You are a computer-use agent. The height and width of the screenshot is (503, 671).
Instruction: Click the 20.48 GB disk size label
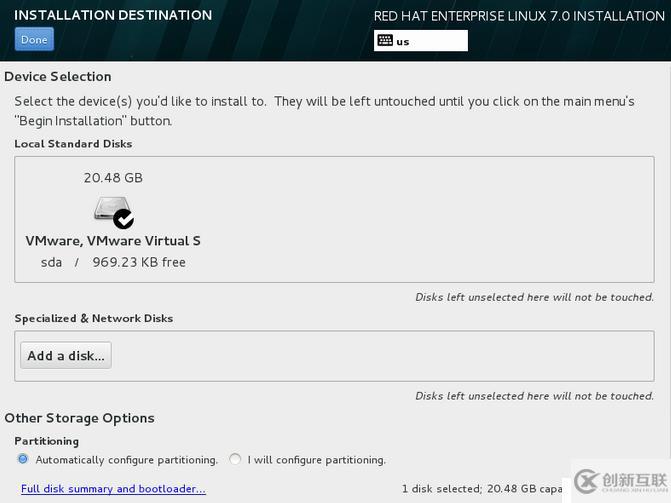113,178
